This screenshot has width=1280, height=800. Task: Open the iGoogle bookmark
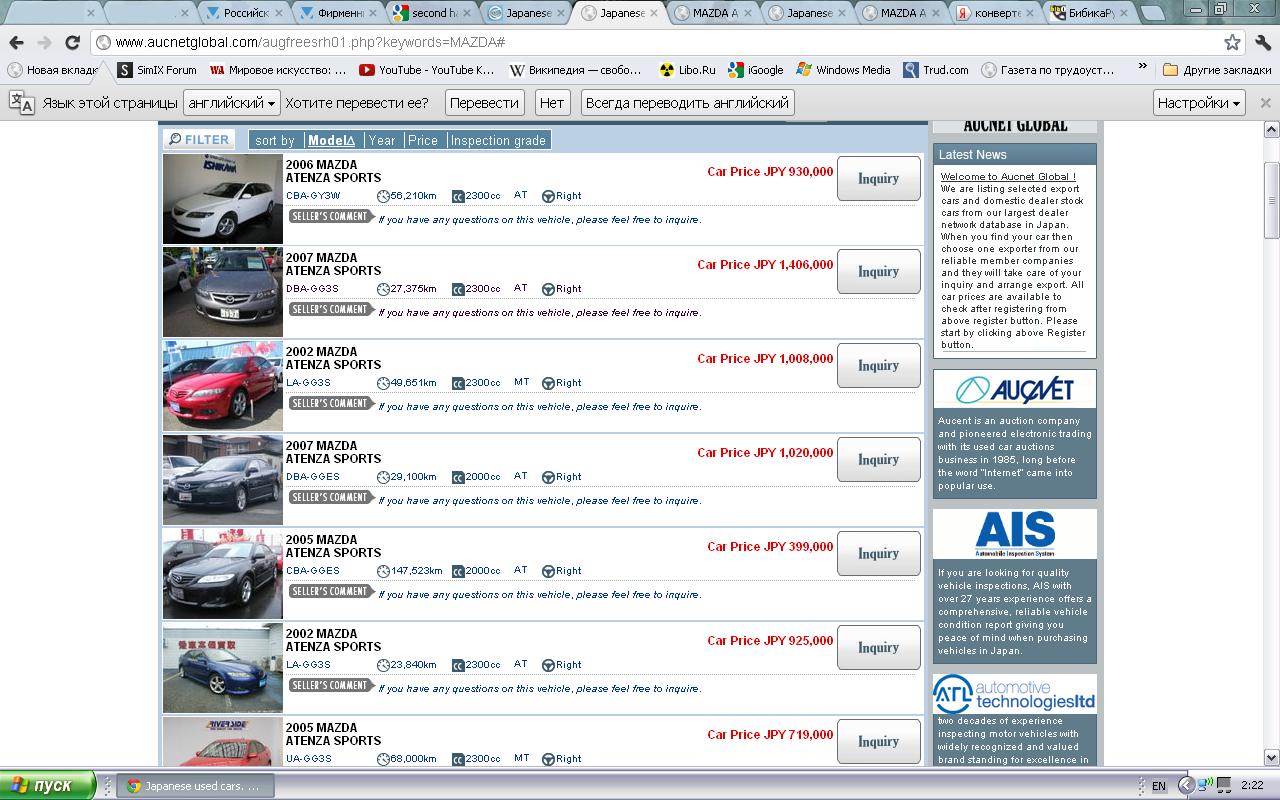(x=756, y=70)
